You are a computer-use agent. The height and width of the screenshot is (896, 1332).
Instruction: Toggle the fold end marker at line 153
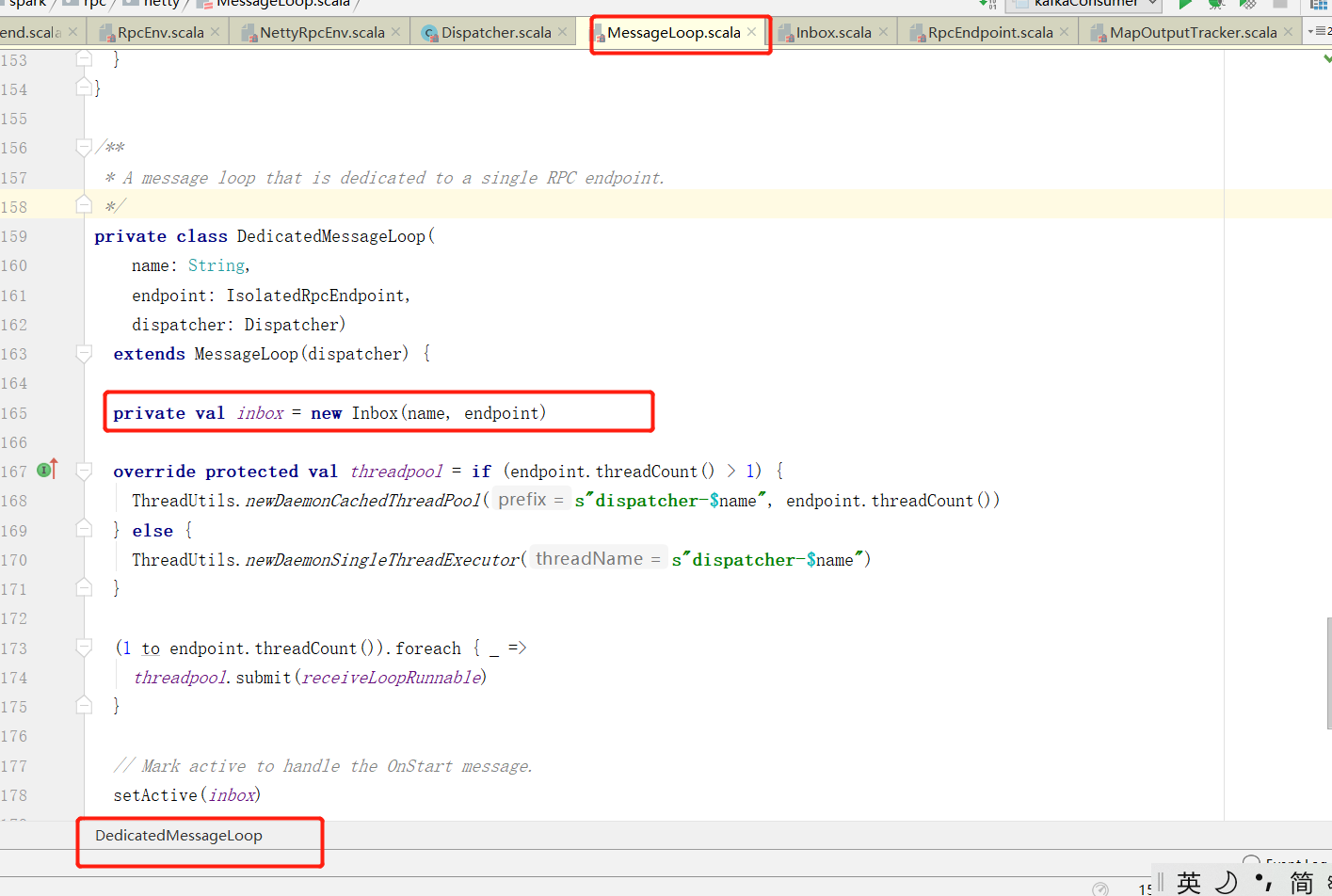point(84,59)
